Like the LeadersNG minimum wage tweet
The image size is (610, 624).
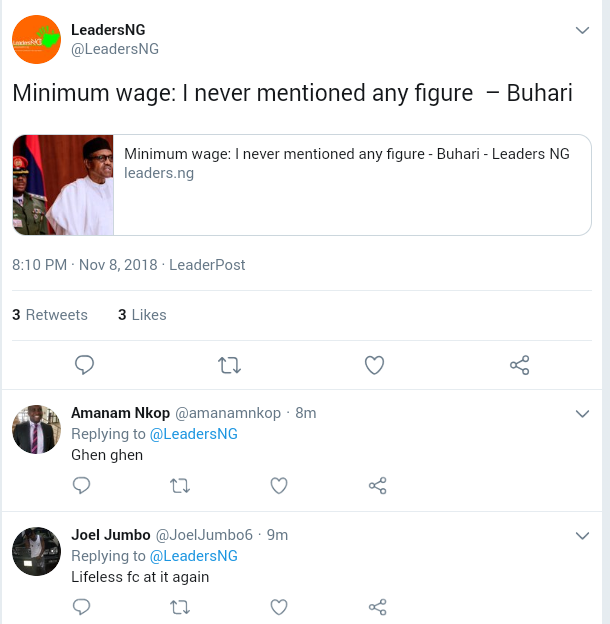[374, 366]
